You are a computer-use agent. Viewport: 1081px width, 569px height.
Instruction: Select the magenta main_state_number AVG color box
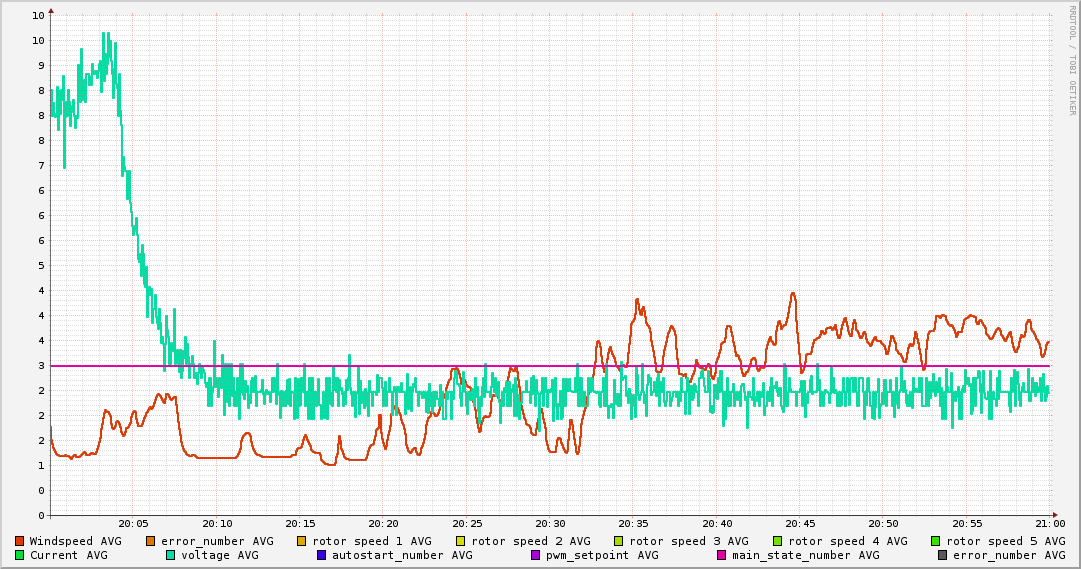tap(722, 555)
